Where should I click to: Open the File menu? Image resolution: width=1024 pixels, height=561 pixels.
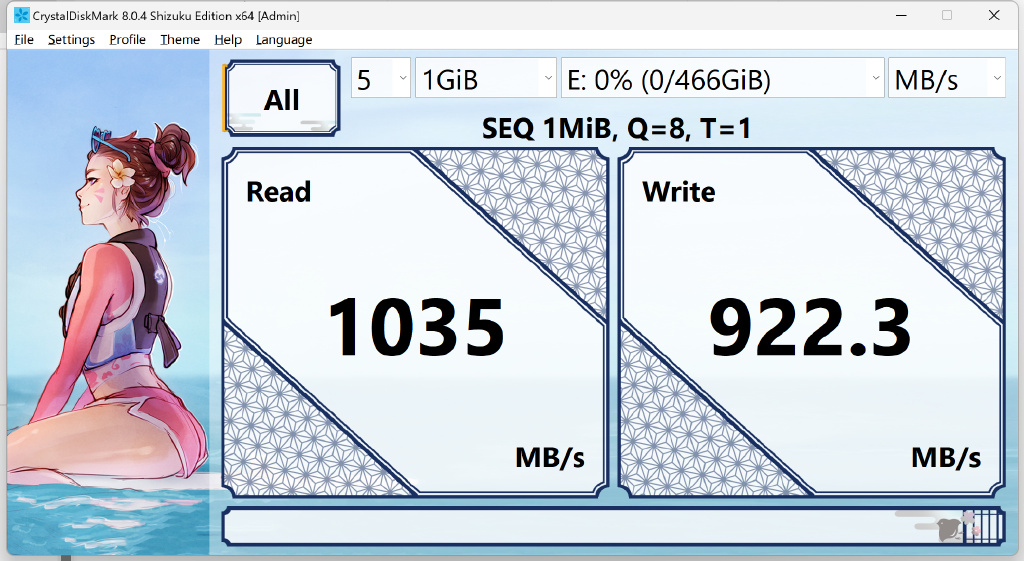tap(24, 39)
